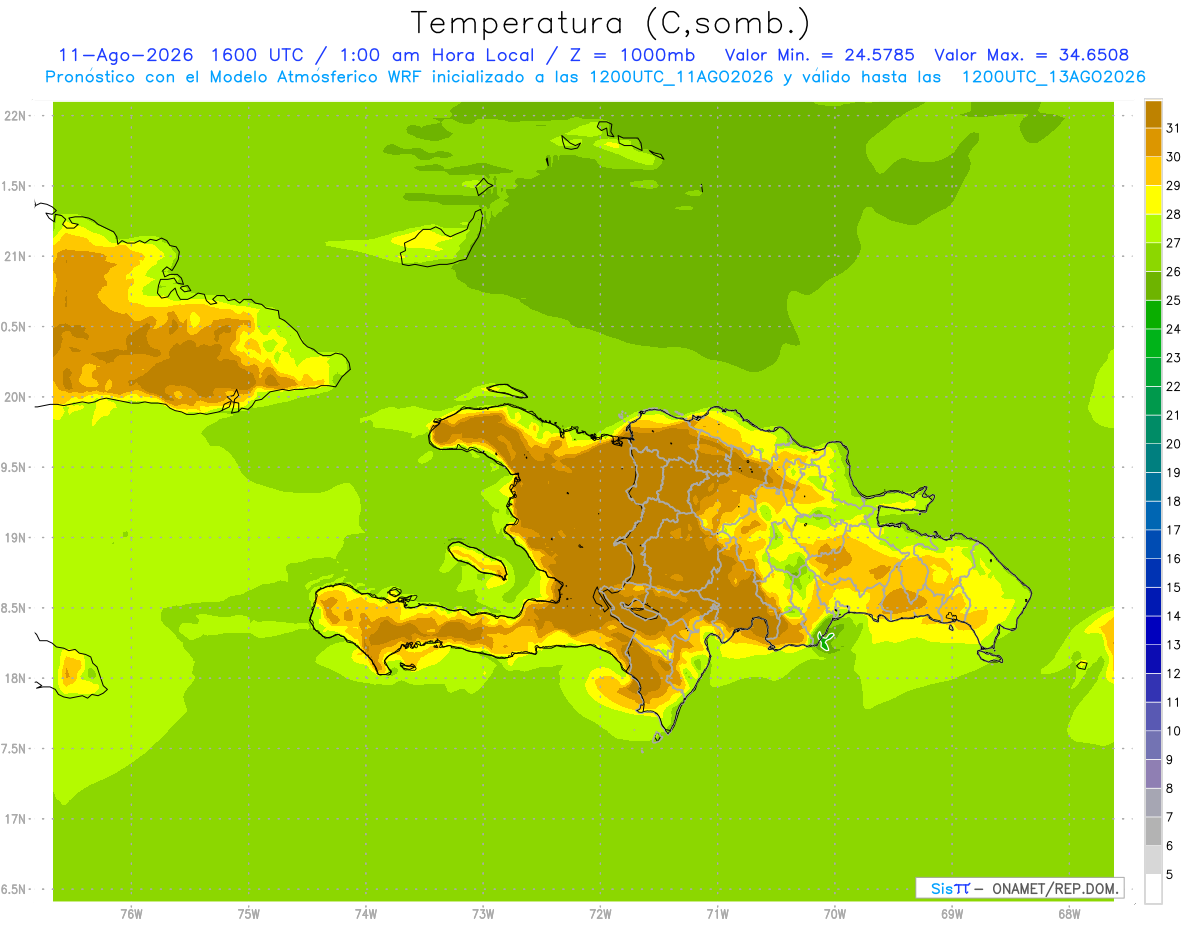Viewport: 1200px width, 927px height.
Task: Click the "76W" longitude label
Action: (x=131, y=915)
